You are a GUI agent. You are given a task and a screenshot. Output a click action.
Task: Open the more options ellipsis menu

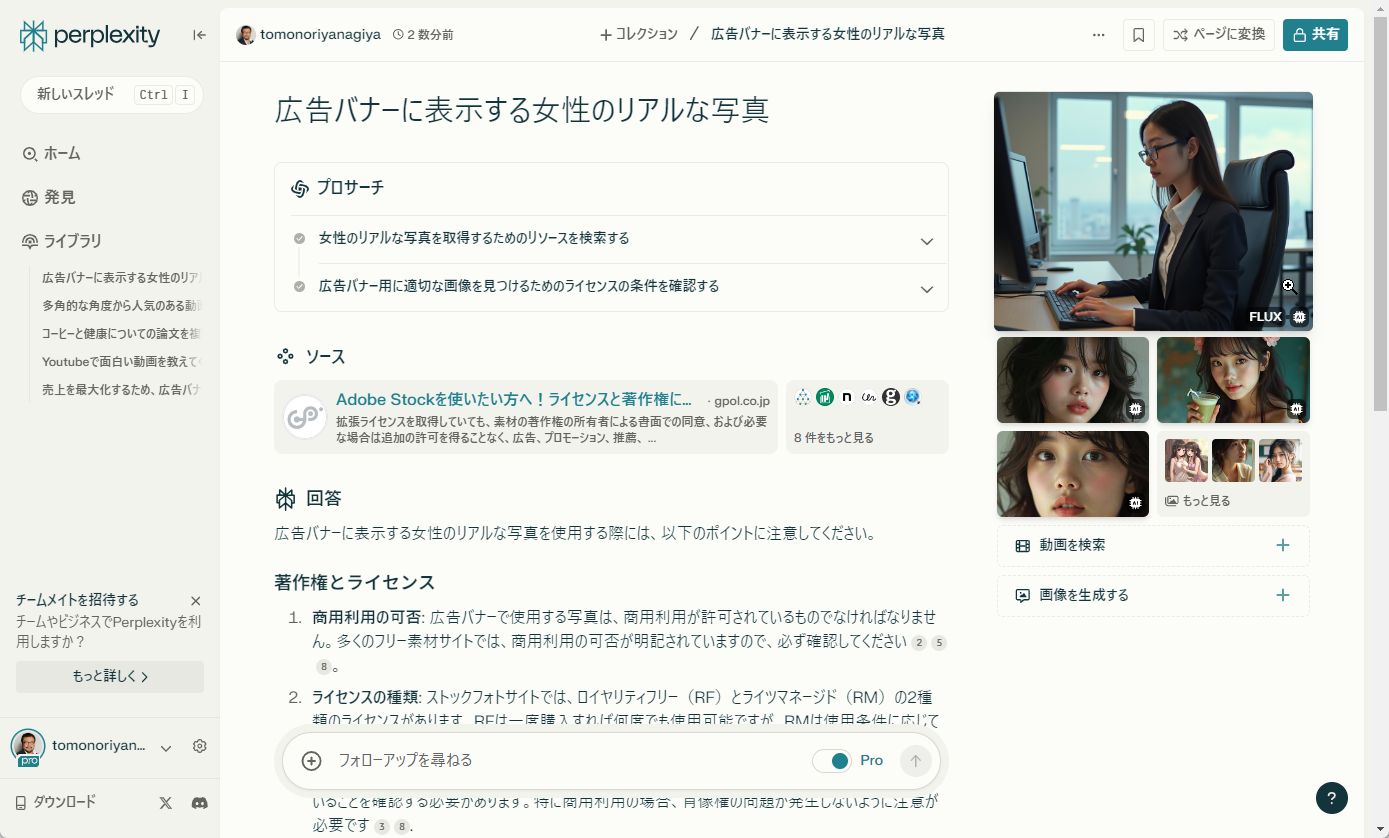tap(1099, 34)
